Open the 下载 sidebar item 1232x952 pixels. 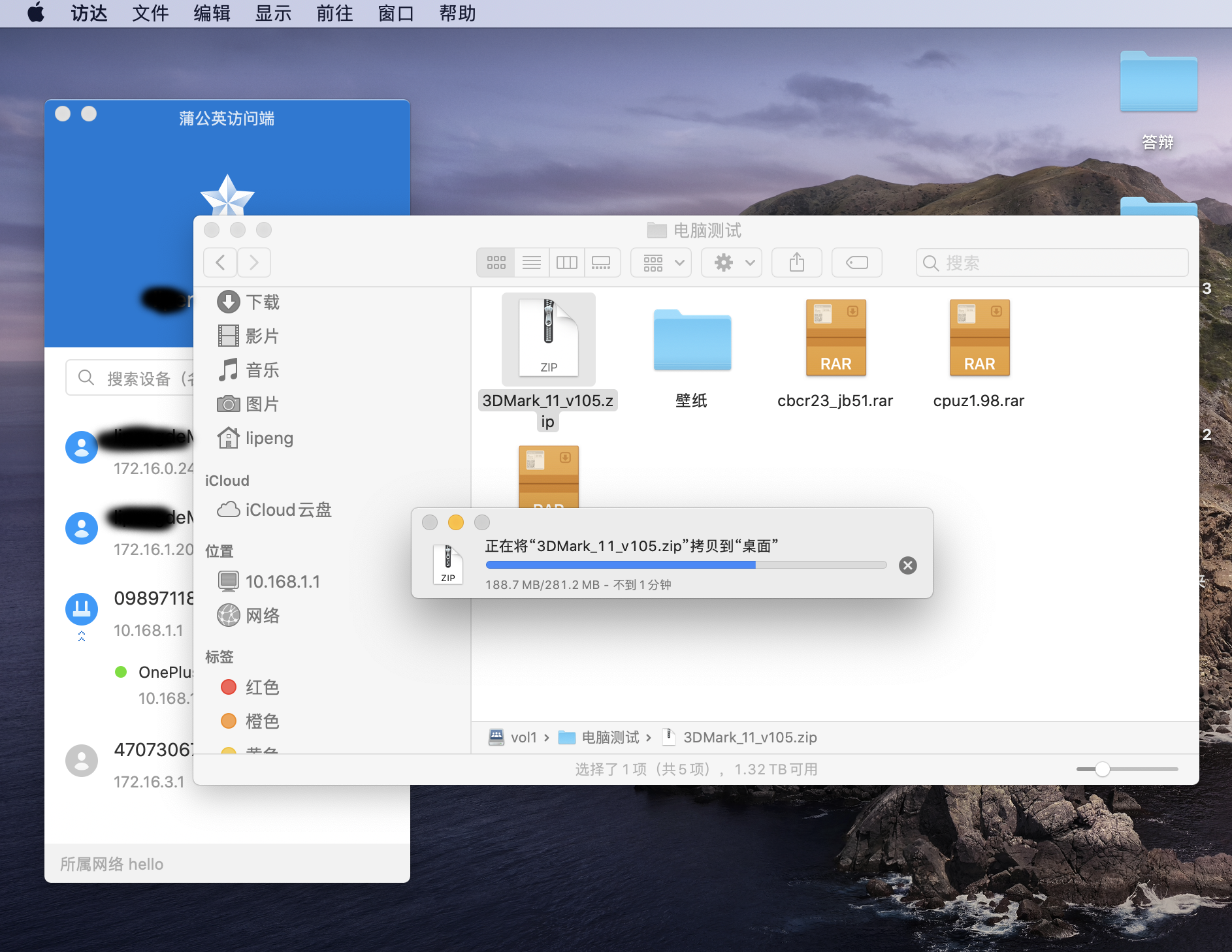point(262,302)
